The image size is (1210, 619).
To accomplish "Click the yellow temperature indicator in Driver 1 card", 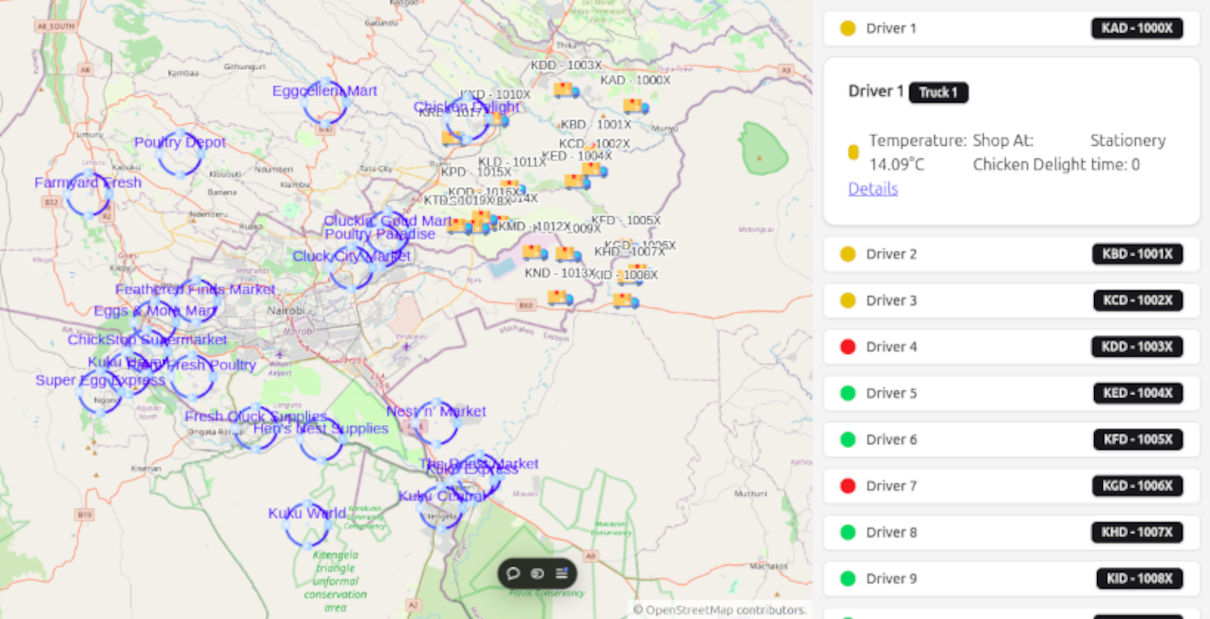I will (853, 151).
